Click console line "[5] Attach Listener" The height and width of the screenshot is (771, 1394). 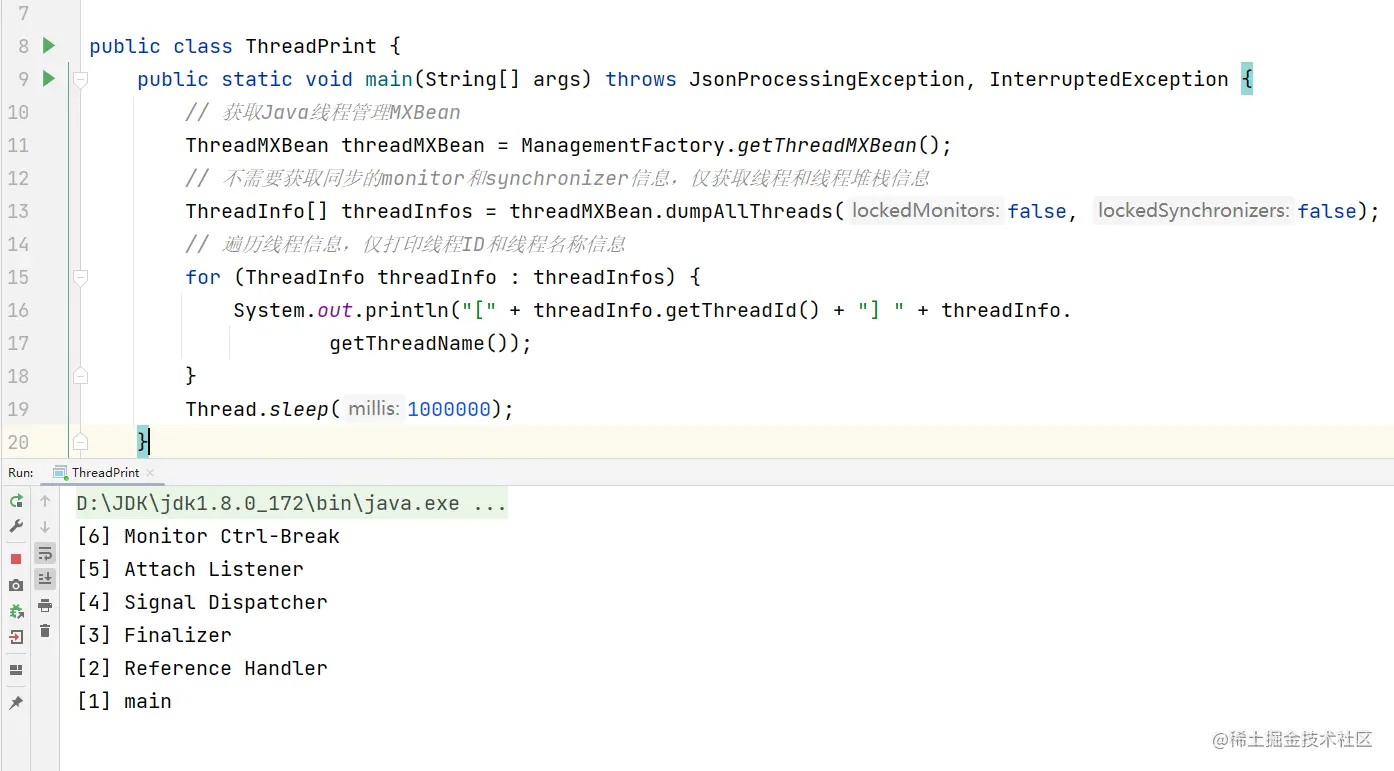pyautogui.click(x=190, y=569)
